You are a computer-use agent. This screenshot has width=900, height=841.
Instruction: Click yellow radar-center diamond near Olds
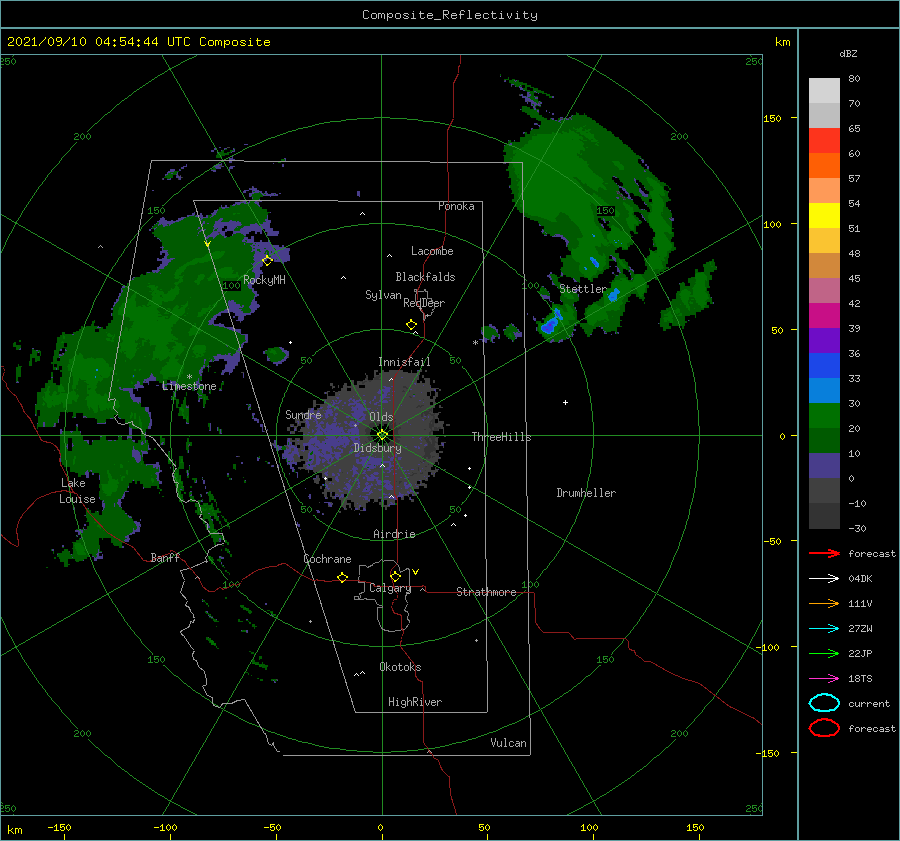tap(382, 435)
